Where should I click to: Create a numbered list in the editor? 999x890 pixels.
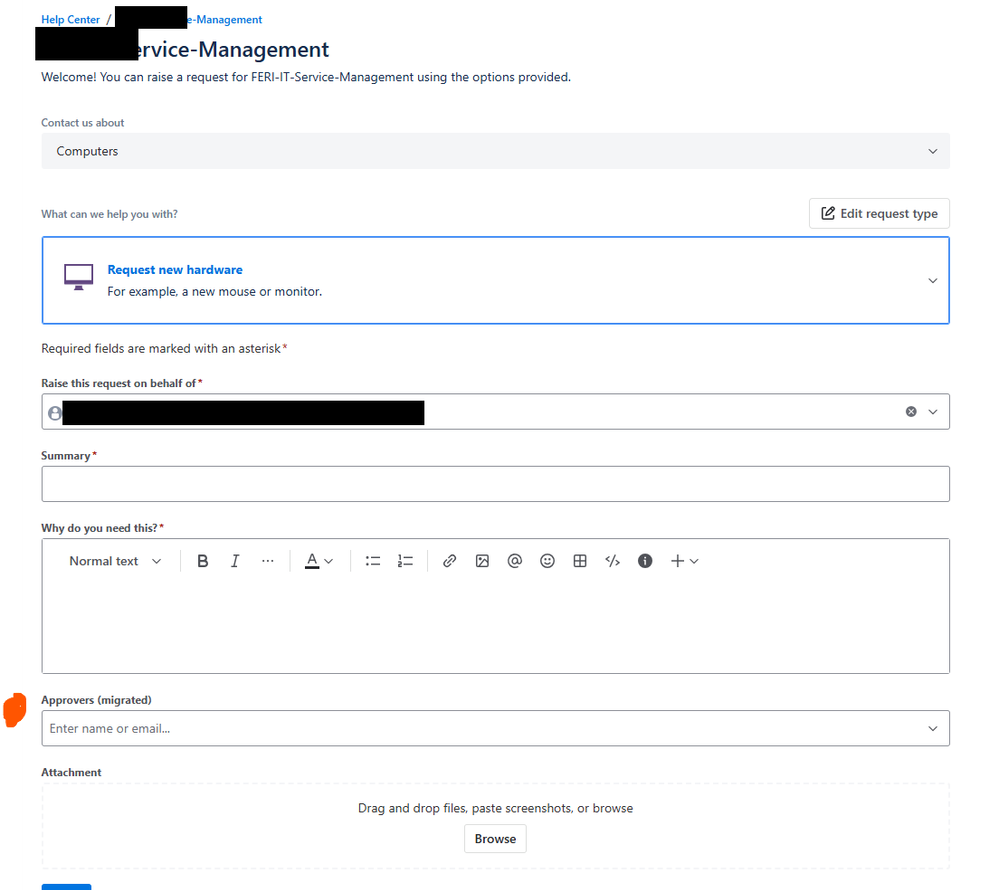[x=404, y=561]
